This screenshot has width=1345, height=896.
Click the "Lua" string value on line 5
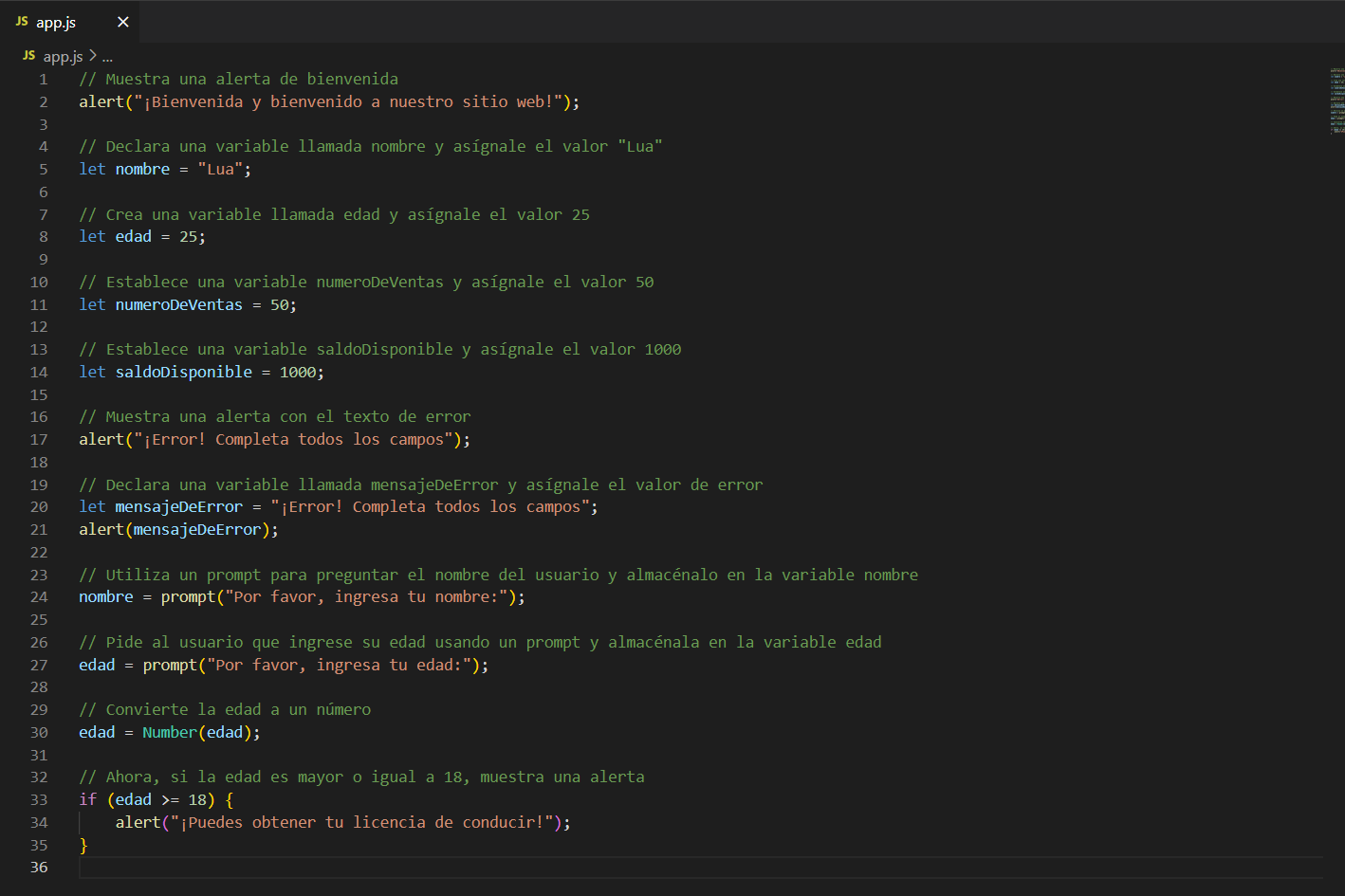coord(220,169)
